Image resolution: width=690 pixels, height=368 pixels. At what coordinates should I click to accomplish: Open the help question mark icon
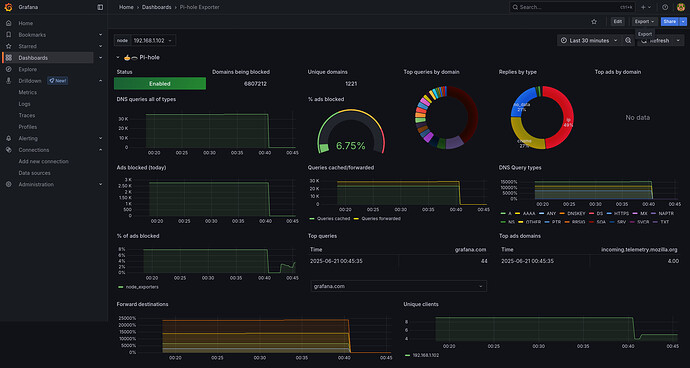(665, 7)
